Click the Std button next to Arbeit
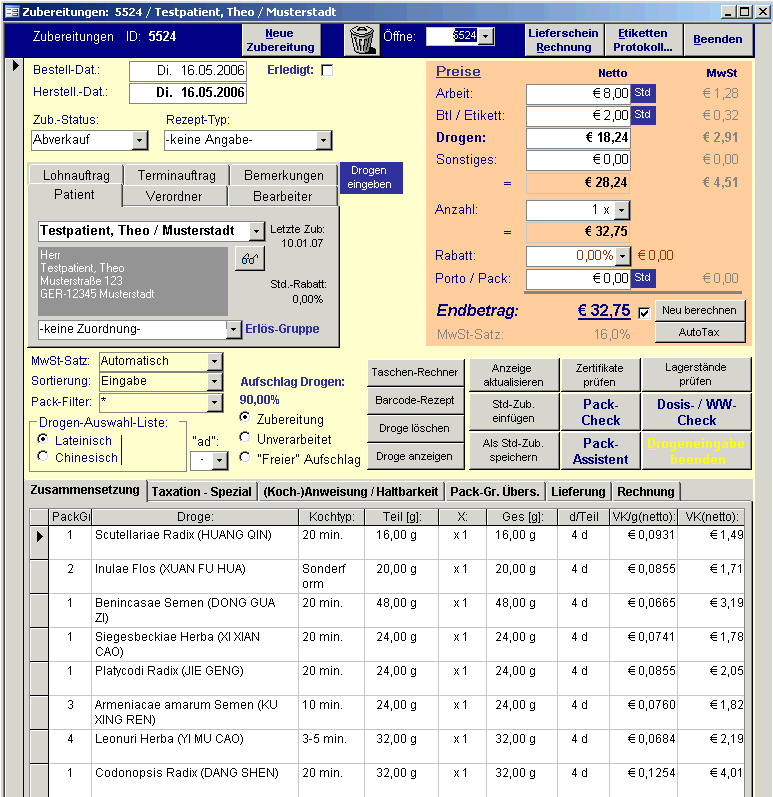773x797 pixels. 643,93
